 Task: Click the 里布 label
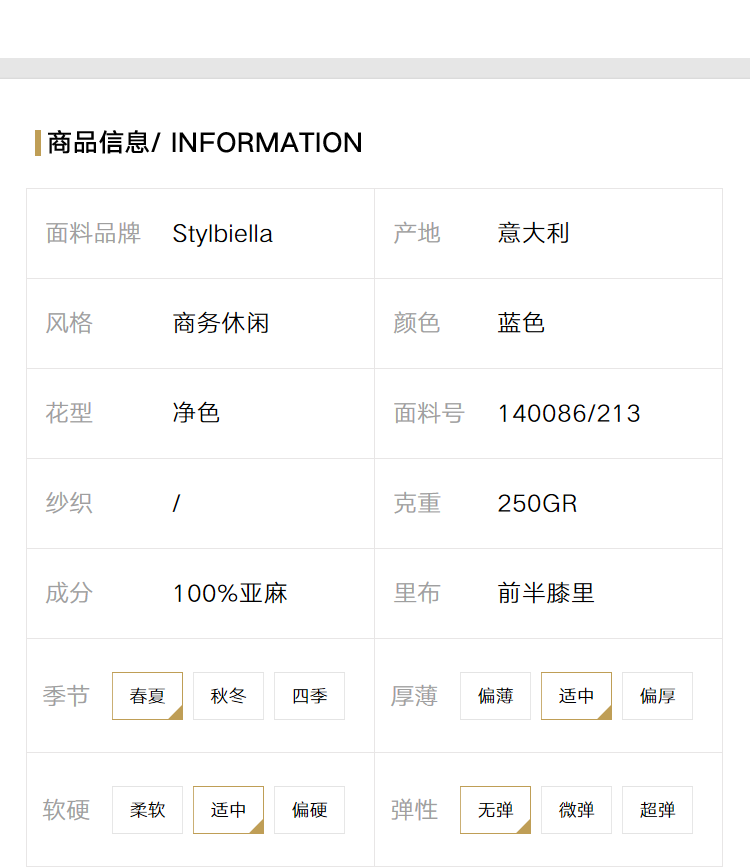point(417,593)
